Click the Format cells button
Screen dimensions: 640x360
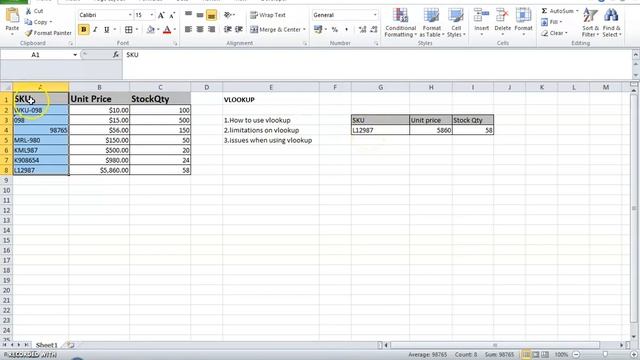(x=523, y=22)
